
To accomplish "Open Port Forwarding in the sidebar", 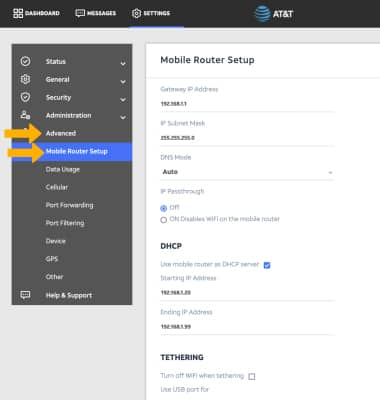I will pyautogui.click(x=69, y=205).
